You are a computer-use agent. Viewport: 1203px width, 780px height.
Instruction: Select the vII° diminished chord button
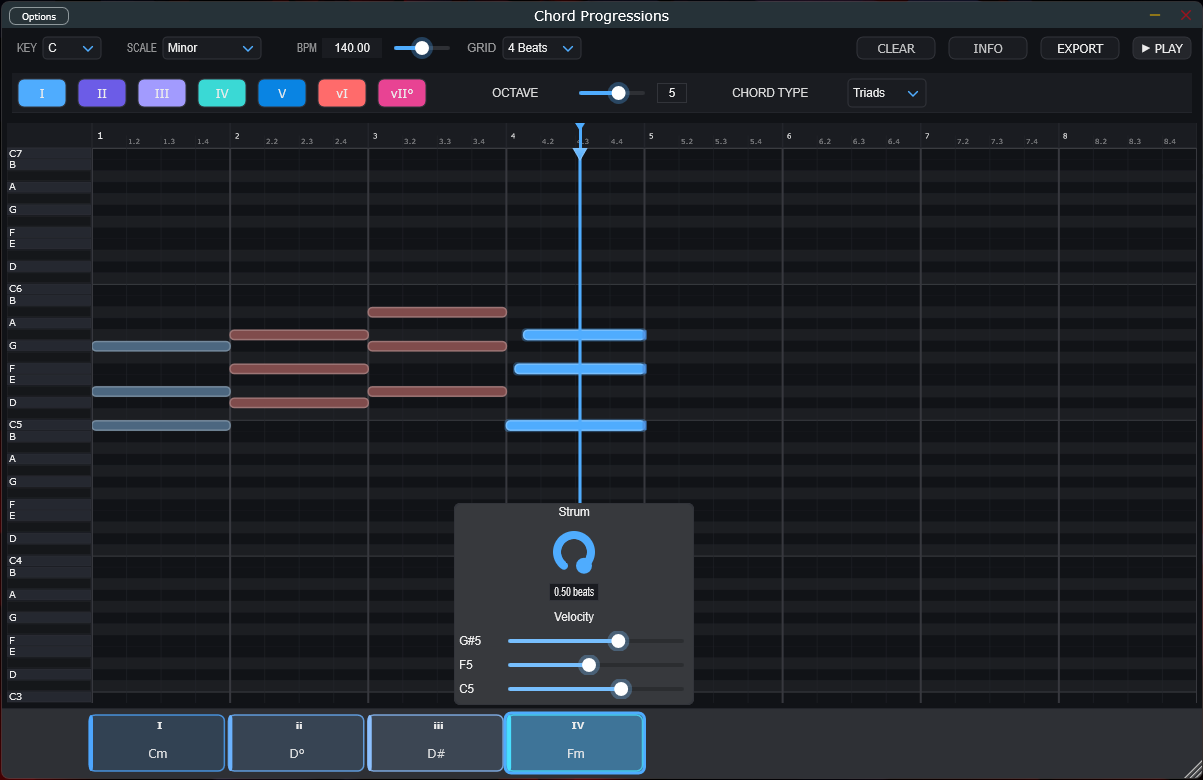pyautogui.click(x=402, y=93)
